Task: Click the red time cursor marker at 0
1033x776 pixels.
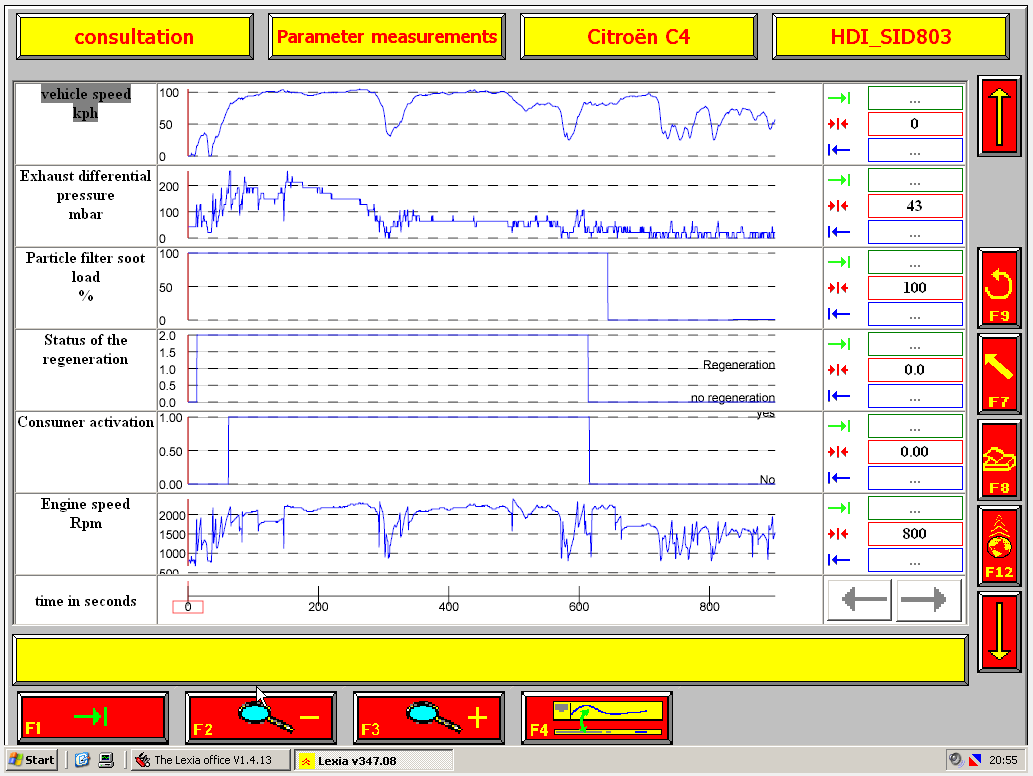Action: pos(188,607)
